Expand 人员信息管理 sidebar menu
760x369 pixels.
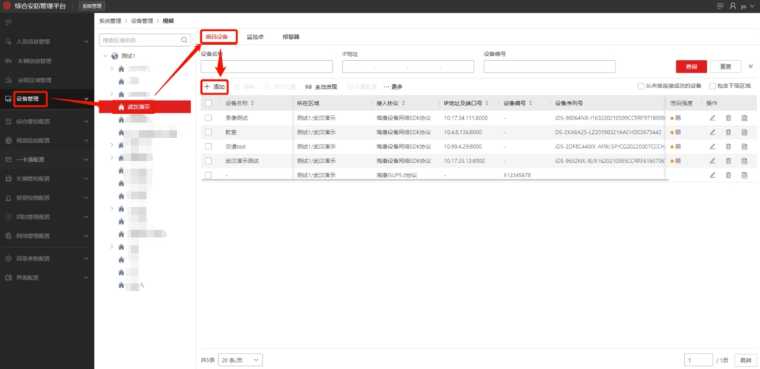pyautogui.click(x=47, y=42)
